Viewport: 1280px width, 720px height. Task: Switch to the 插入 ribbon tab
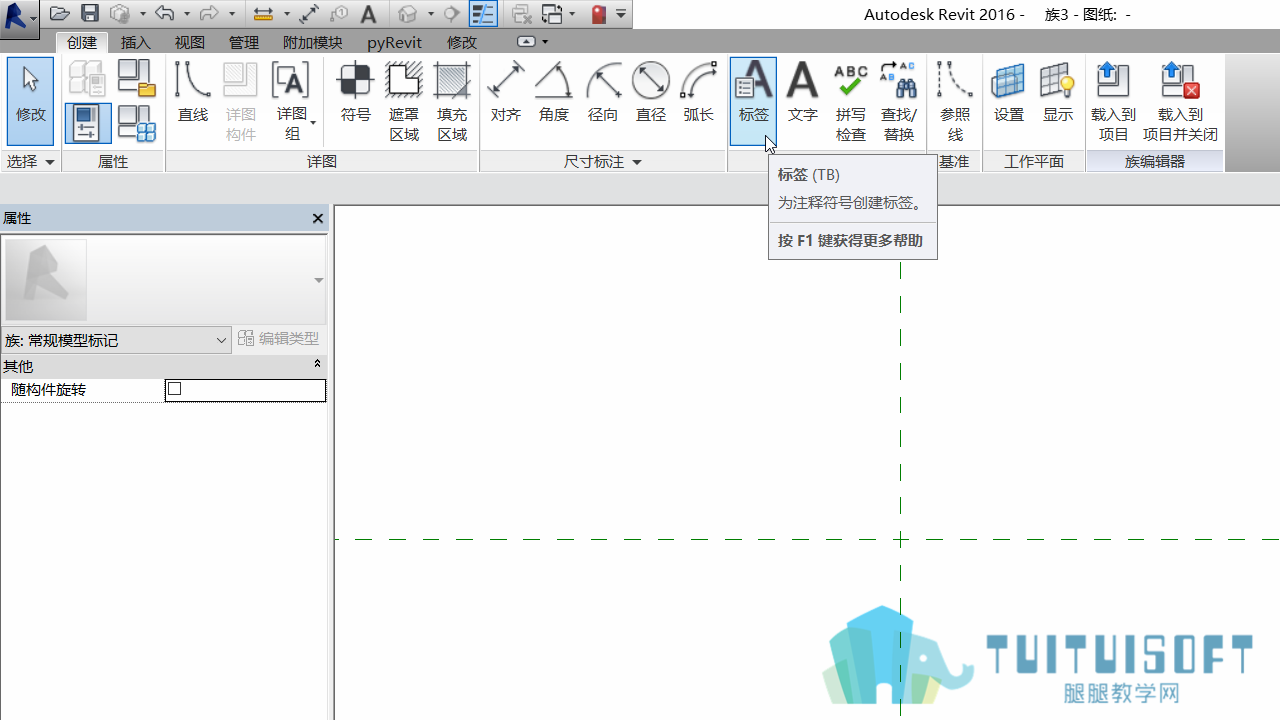135,42
